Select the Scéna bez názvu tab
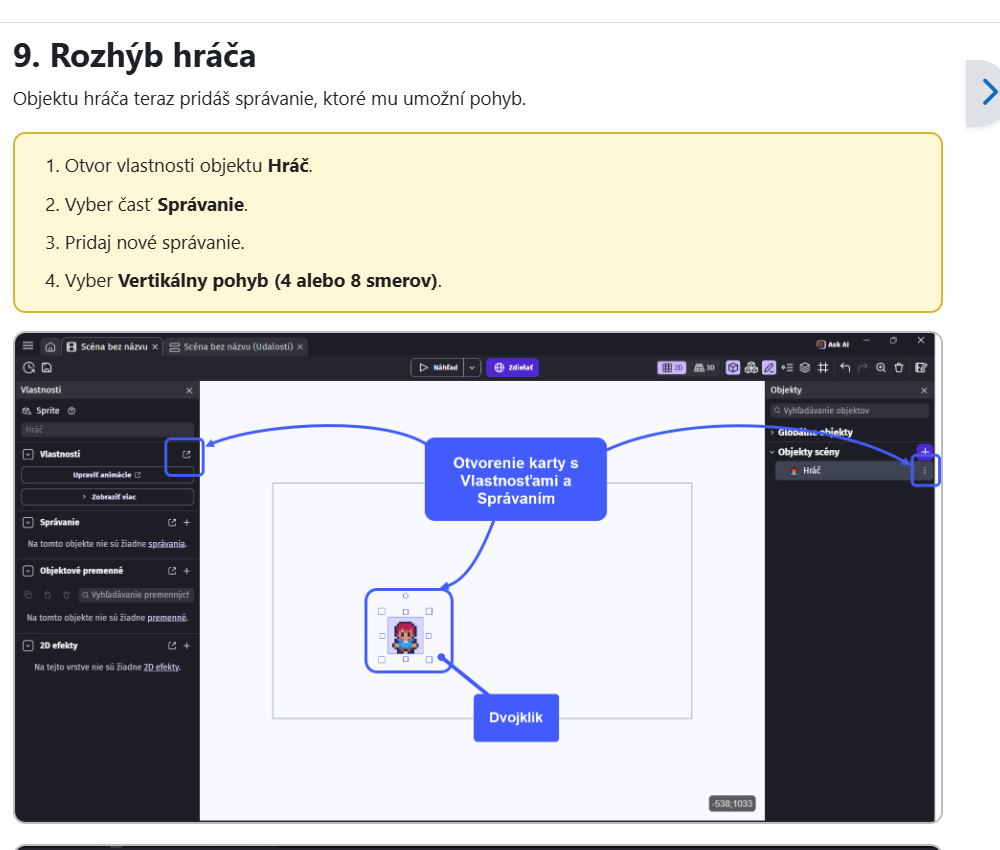This screenshot has height=850, width=1000. 113,347
